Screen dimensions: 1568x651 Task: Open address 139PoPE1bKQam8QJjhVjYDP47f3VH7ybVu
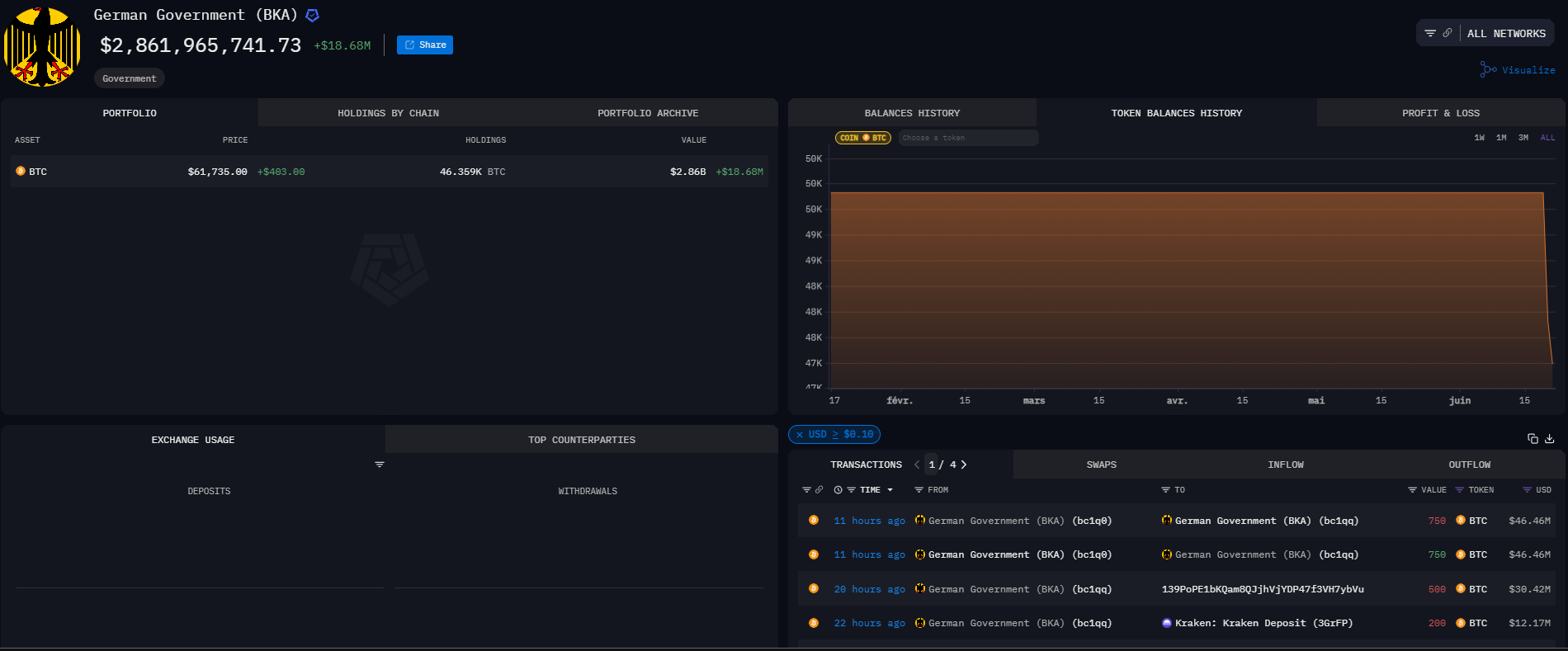coord(1263,589)
